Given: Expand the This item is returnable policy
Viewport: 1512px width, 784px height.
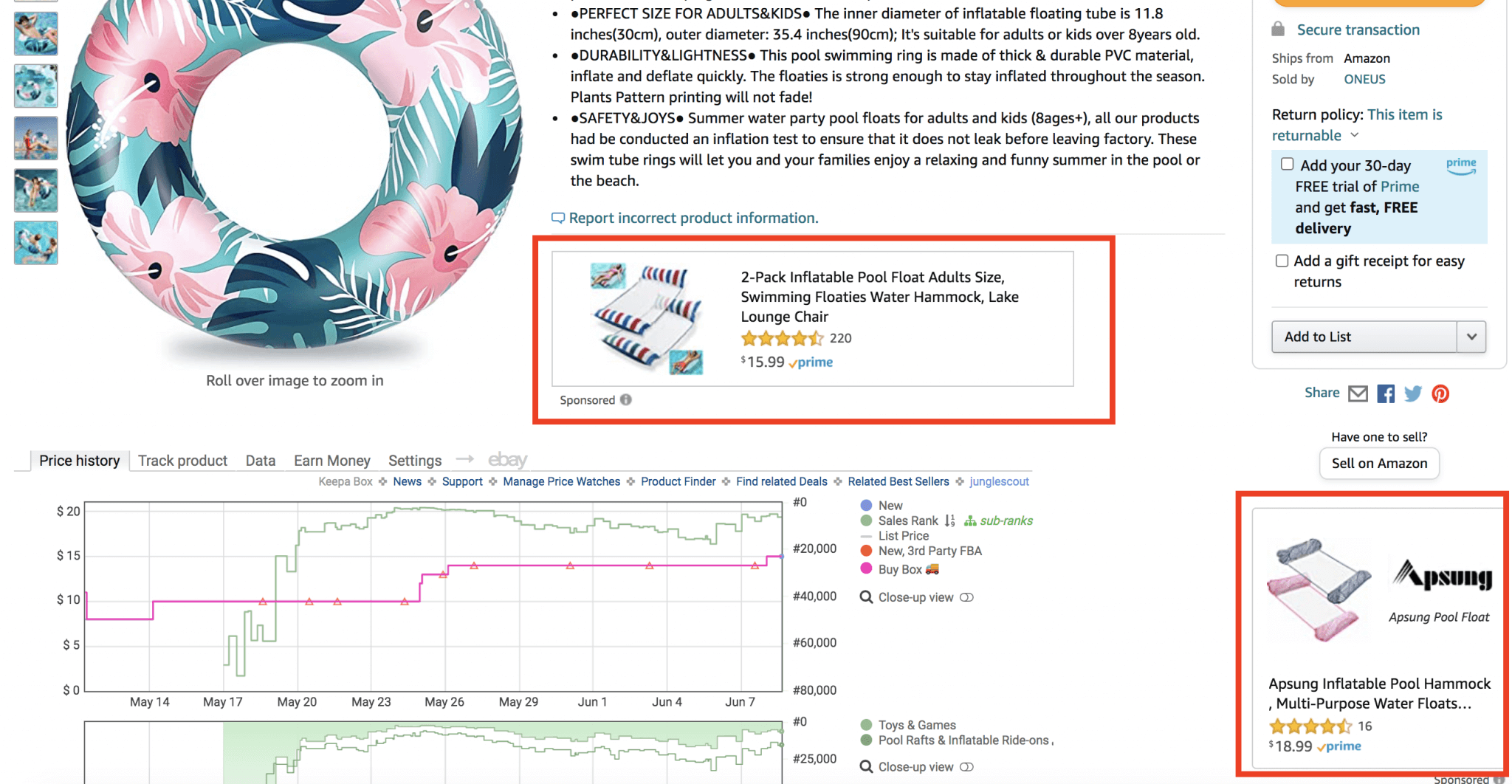Looking at the screenshot, I should tap(1355, 135).
